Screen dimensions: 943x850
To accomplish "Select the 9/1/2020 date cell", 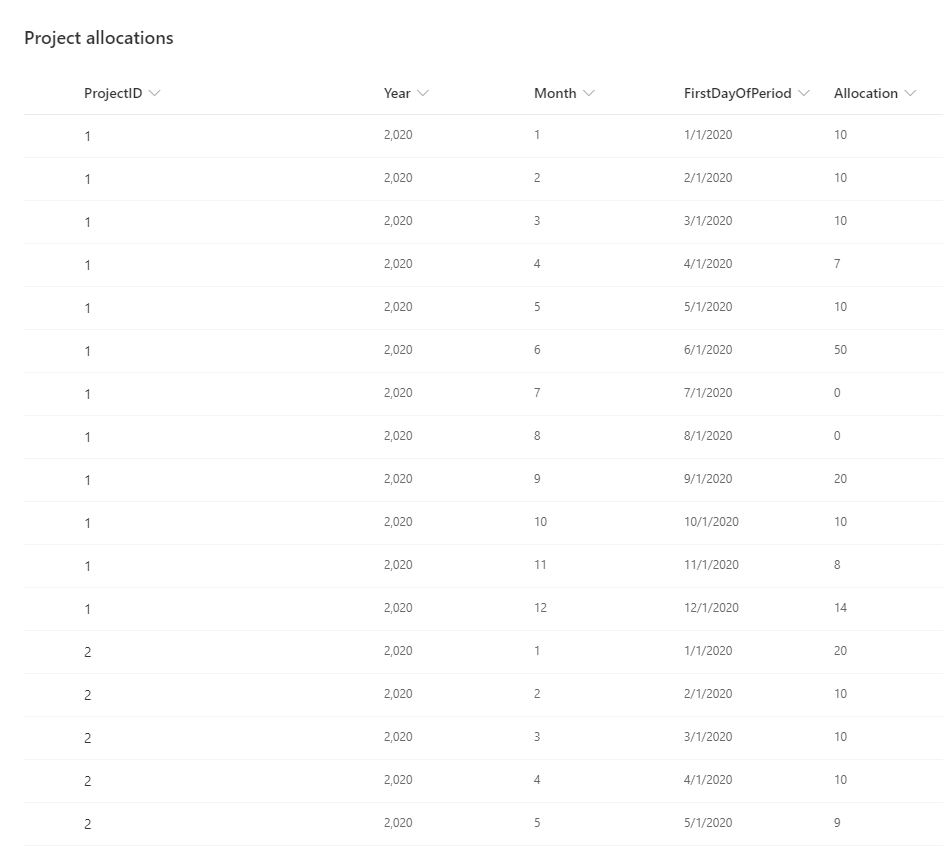I will click(x=708, y=479).
